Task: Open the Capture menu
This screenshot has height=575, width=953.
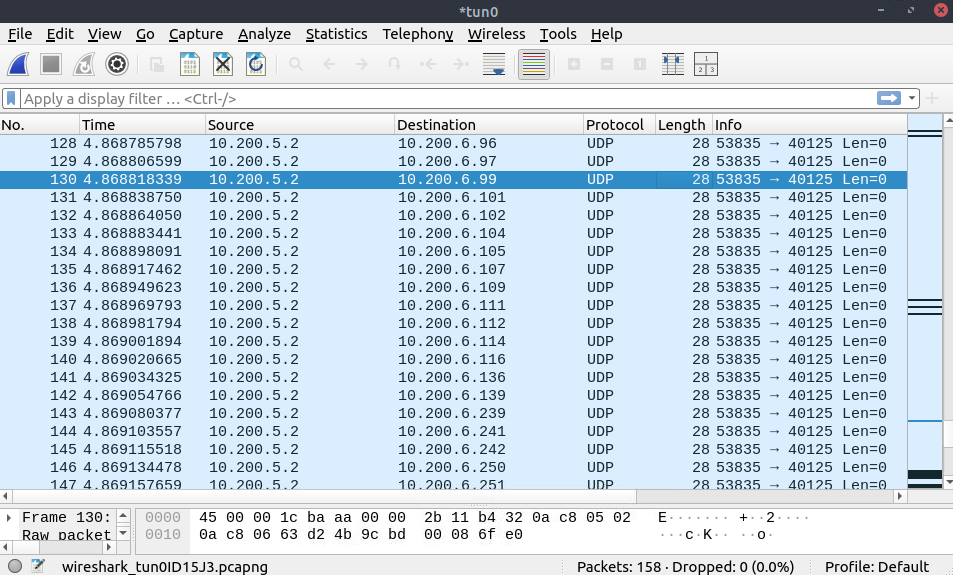Action: [196, 34]
